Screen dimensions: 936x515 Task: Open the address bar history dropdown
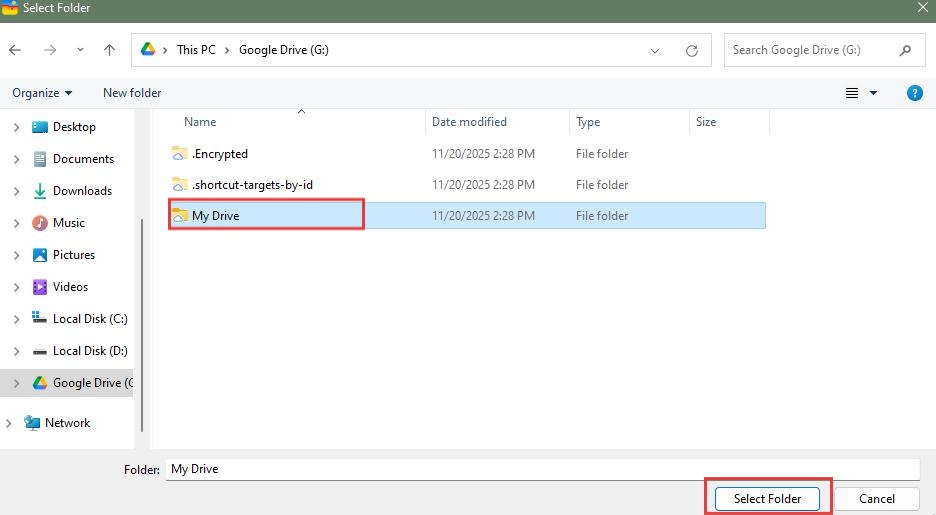tap(655, 50)
